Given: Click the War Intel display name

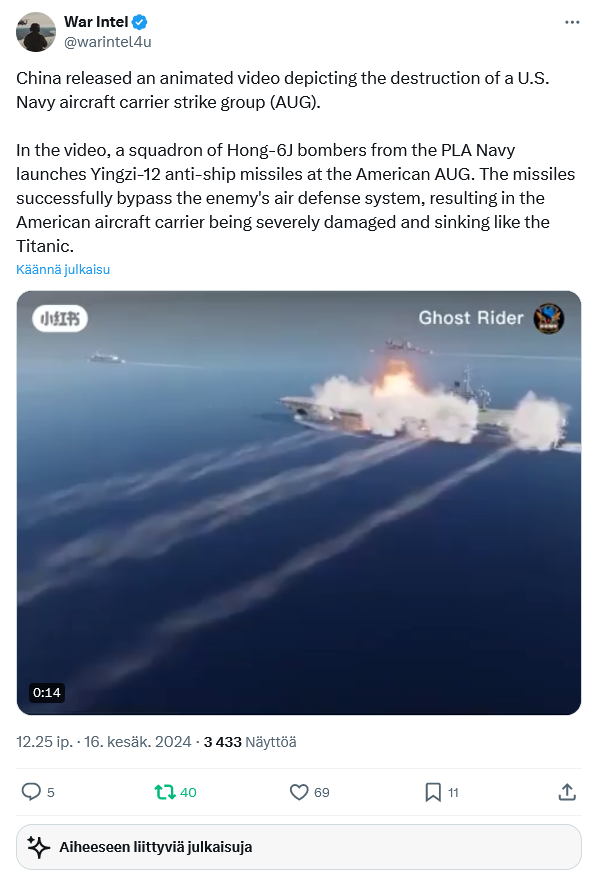Looking at the screenshot, I should 96,22.
